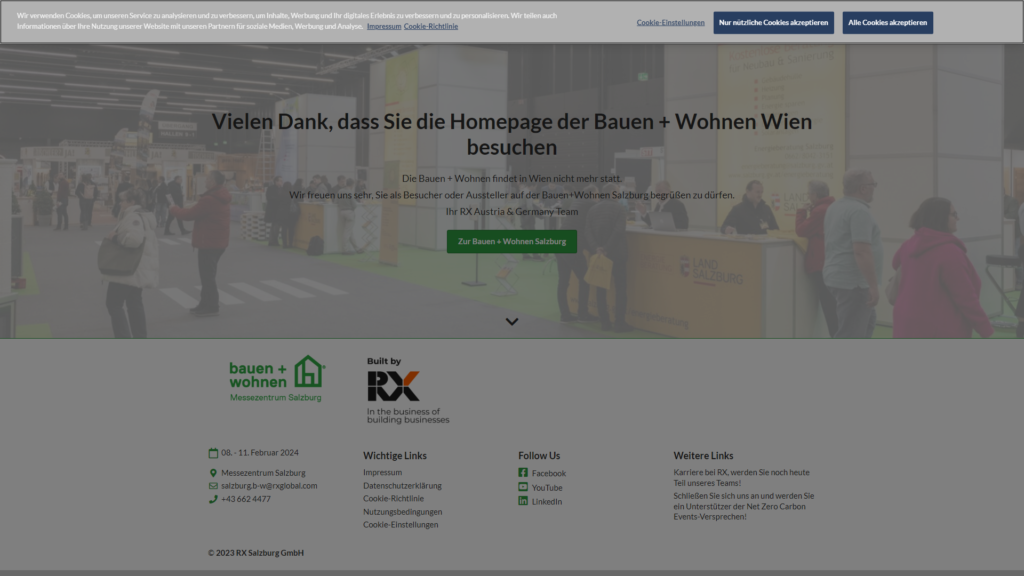Click the Follow Us heading
1024x576 pixels.
tap(539, 456)
